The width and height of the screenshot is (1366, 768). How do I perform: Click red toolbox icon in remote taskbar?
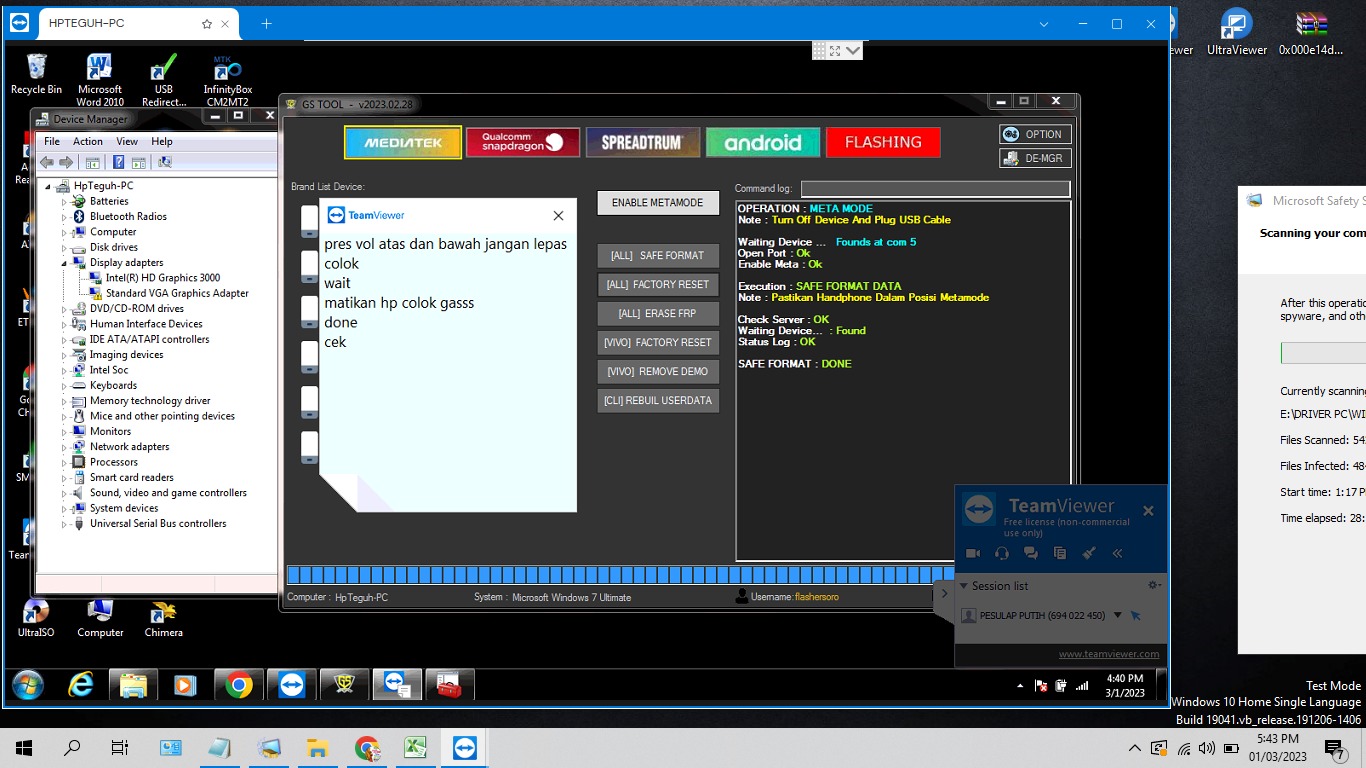pyautogui.click(x=449, y=684)
